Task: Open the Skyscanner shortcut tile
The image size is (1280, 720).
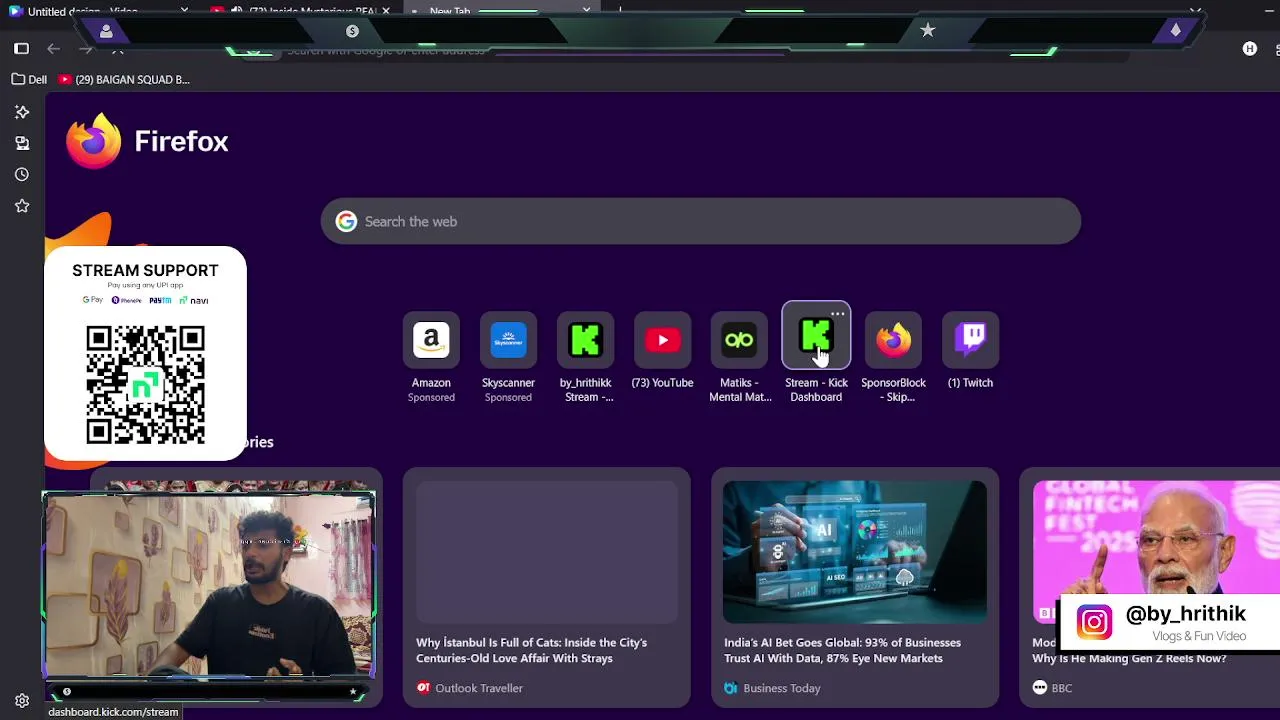Action: point(508,341)
